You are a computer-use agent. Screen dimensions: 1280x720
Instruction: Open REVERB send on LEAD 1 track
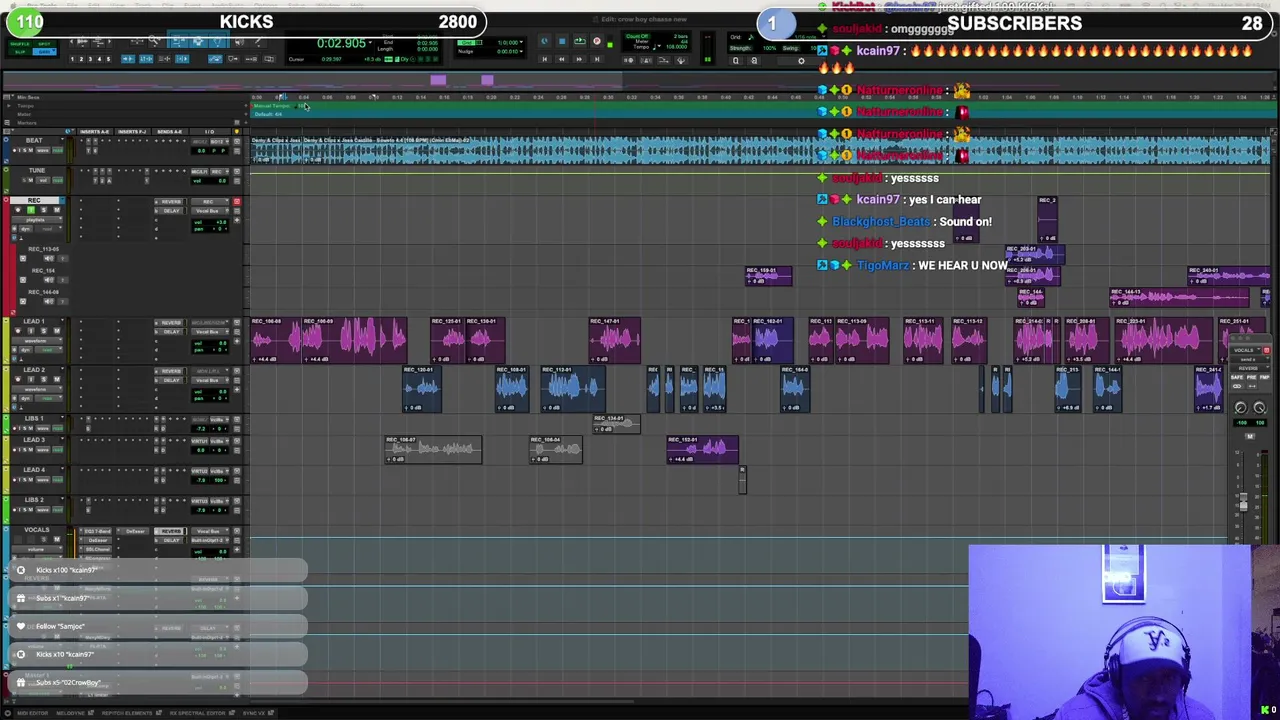point(170,323)
